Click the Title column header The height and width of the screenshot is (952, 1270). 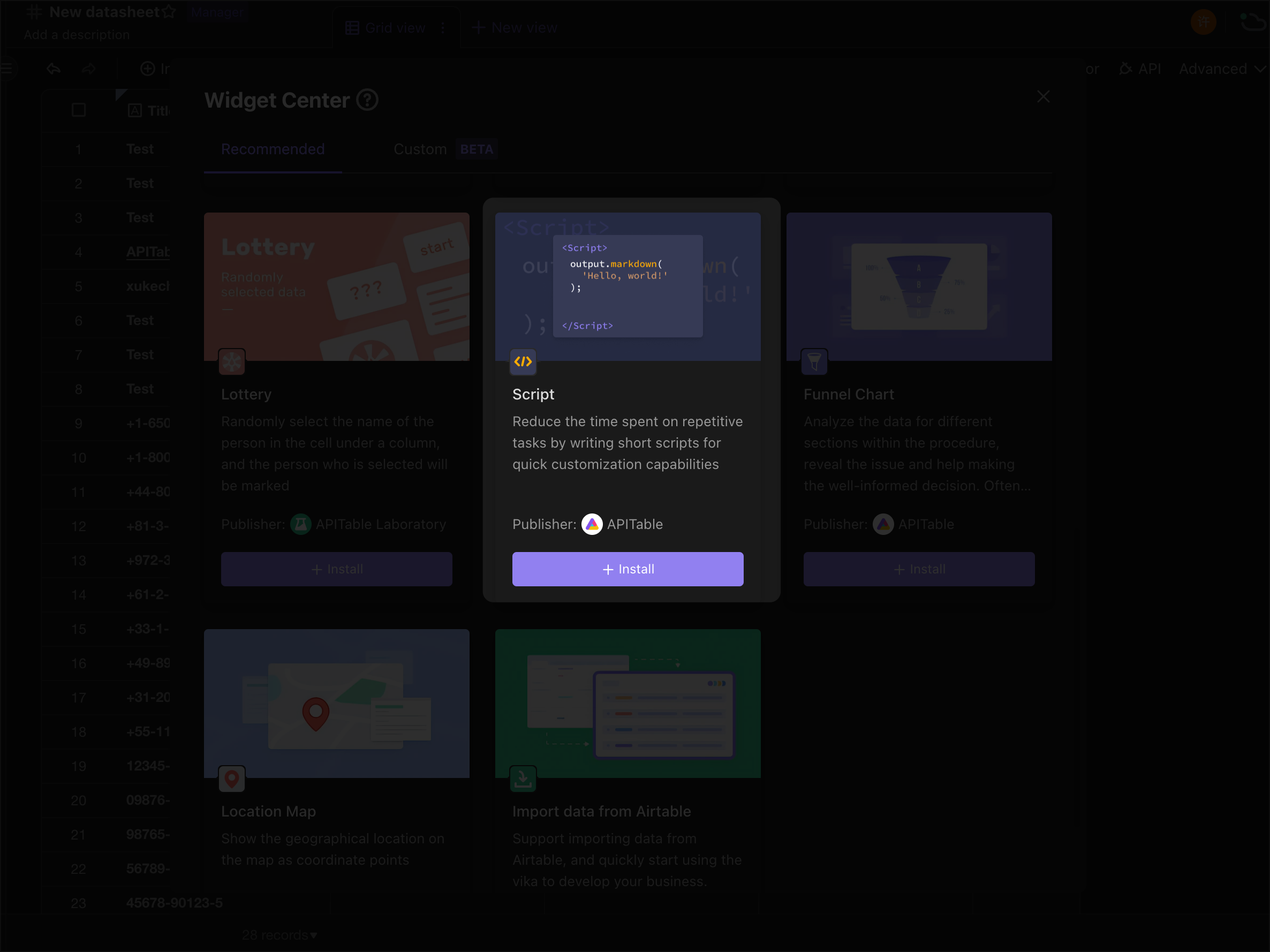pos(148,110)
